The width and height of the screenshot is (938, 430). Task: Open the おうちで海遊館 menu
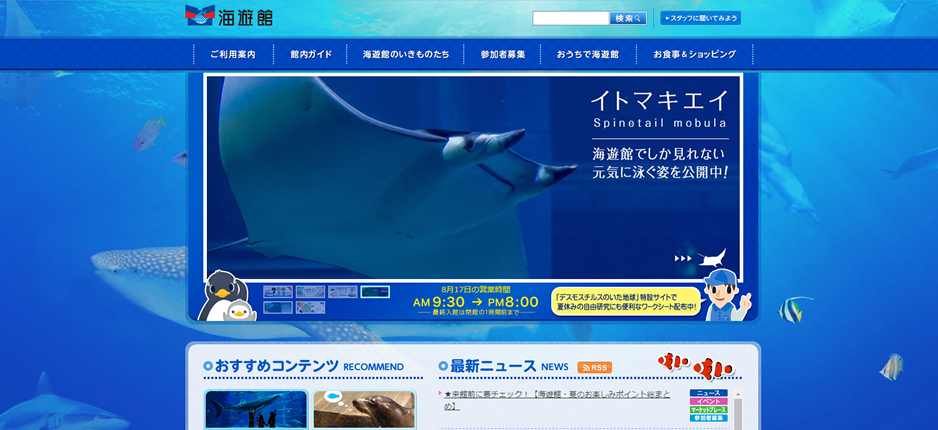587,54
